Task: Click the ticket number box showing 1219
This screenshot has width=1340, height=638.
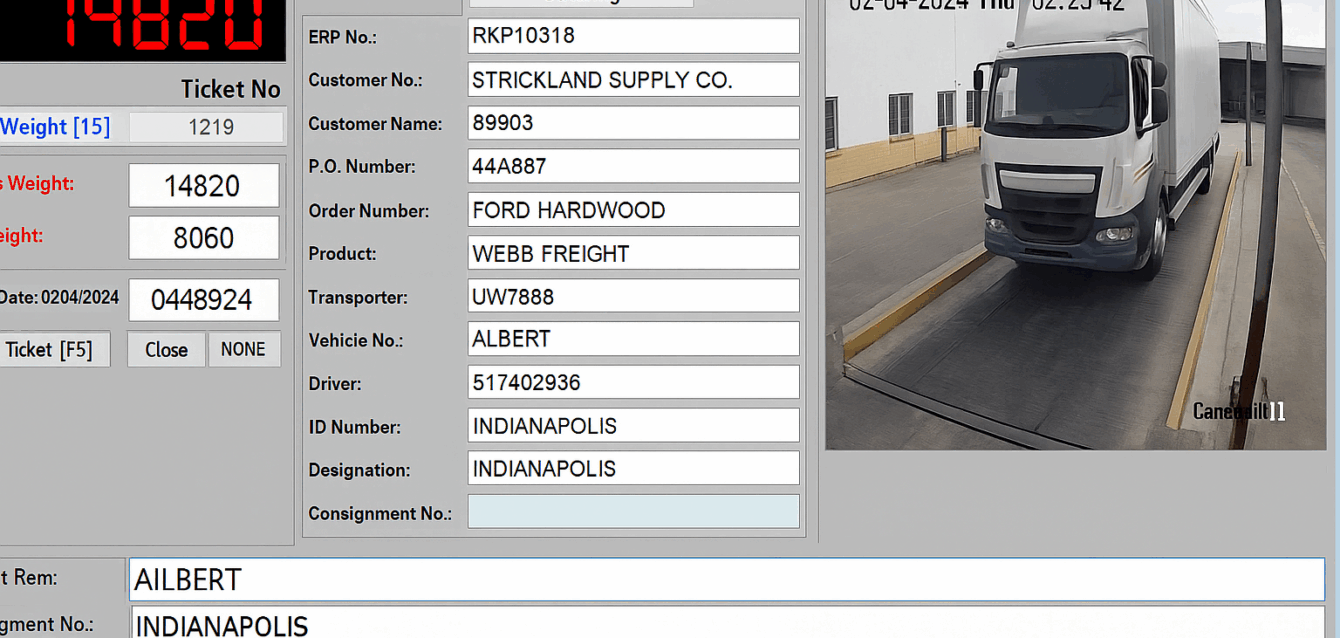Action: [x=207, y=127]
